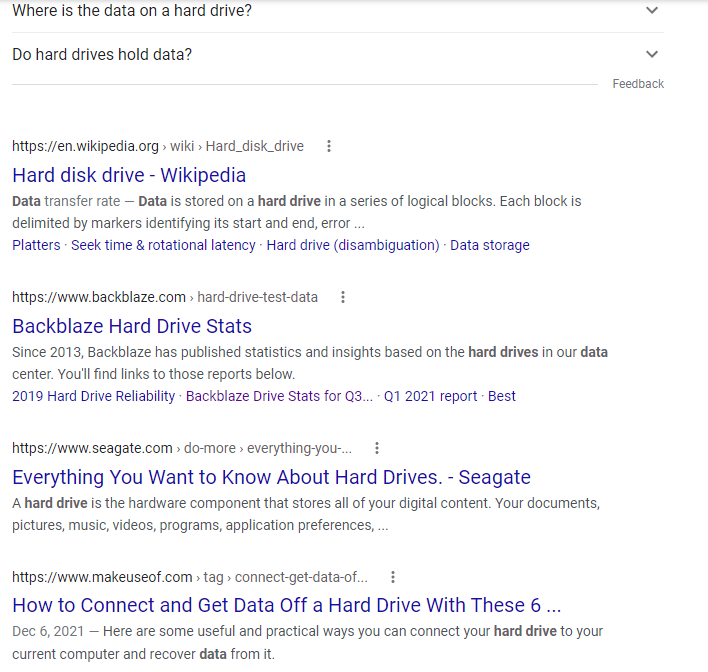Click the "A hard drive is the hardware component" snippet
Image resolution: width=708 pixels, height=672 pixels.
(x=306, y=514)
